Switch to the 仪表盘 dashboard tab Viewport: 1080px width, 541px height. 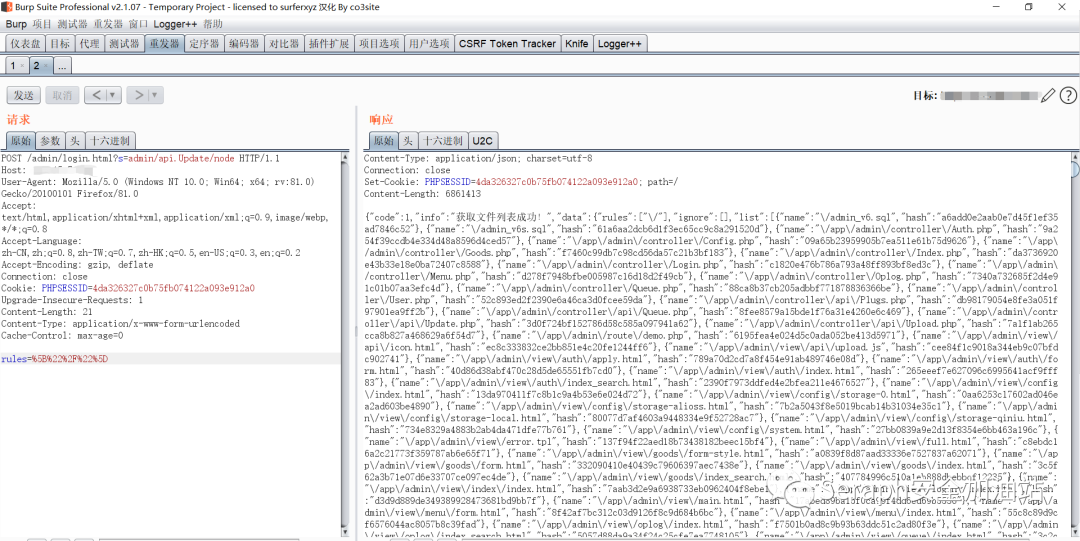(x=25, y=43)
